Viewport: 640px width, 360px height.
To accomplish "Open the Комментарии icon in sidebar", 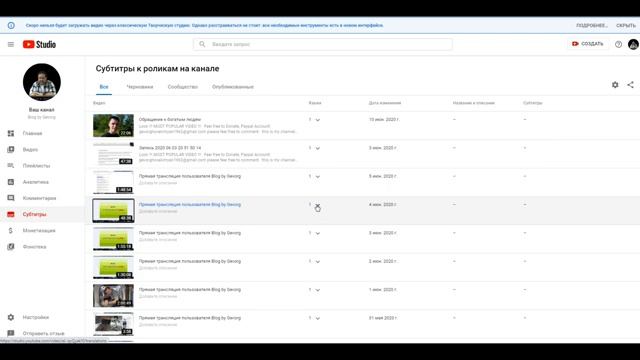I will click(x=11, y=198).
